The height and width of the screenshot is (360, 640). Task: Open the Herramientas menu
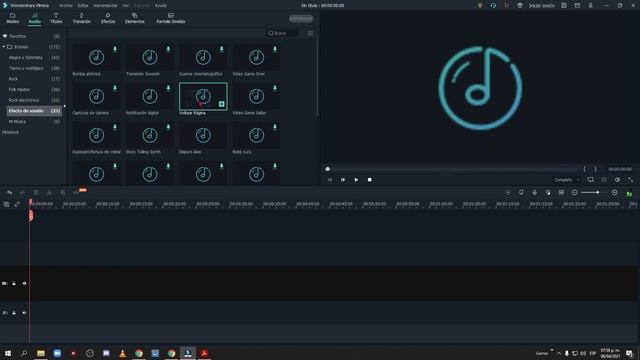point(105,6)
